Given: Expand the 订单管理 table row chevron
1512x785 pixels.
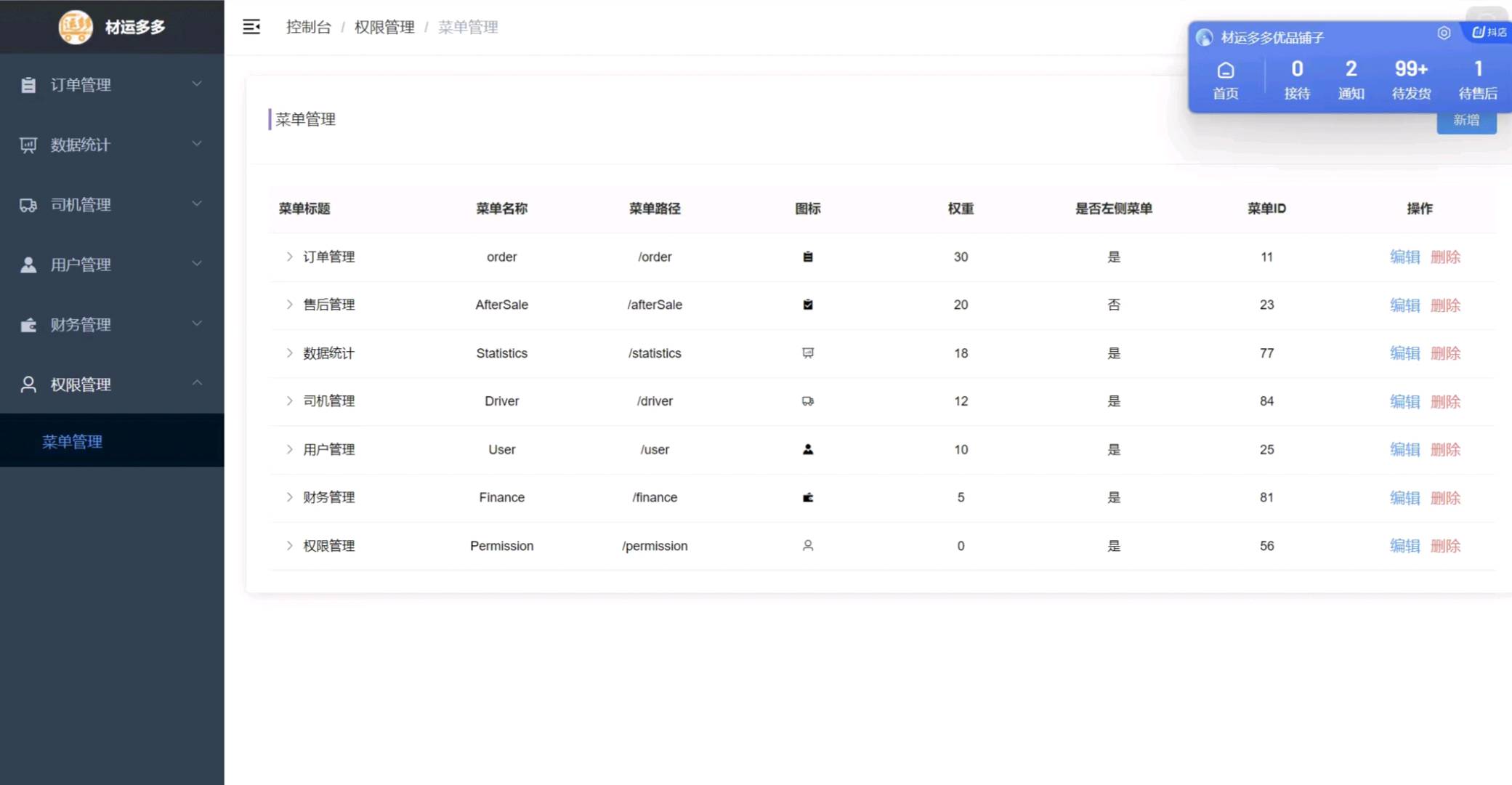Looking at the screenshot, I should [x=288, y=257].
